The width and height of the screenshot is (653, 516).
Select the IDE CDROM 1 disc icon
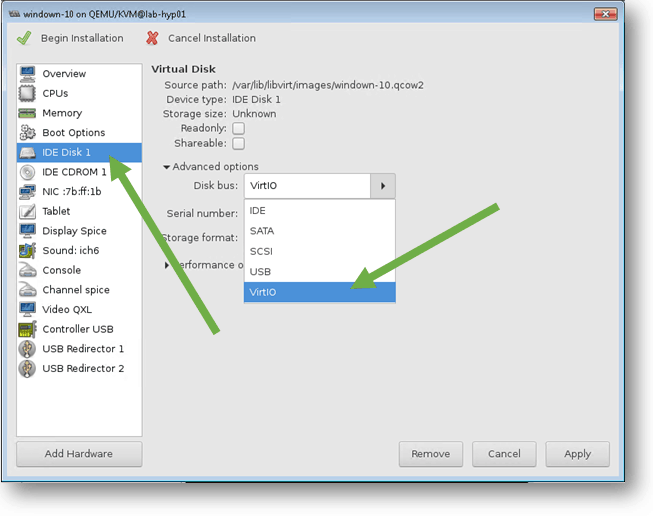point(27,172)
